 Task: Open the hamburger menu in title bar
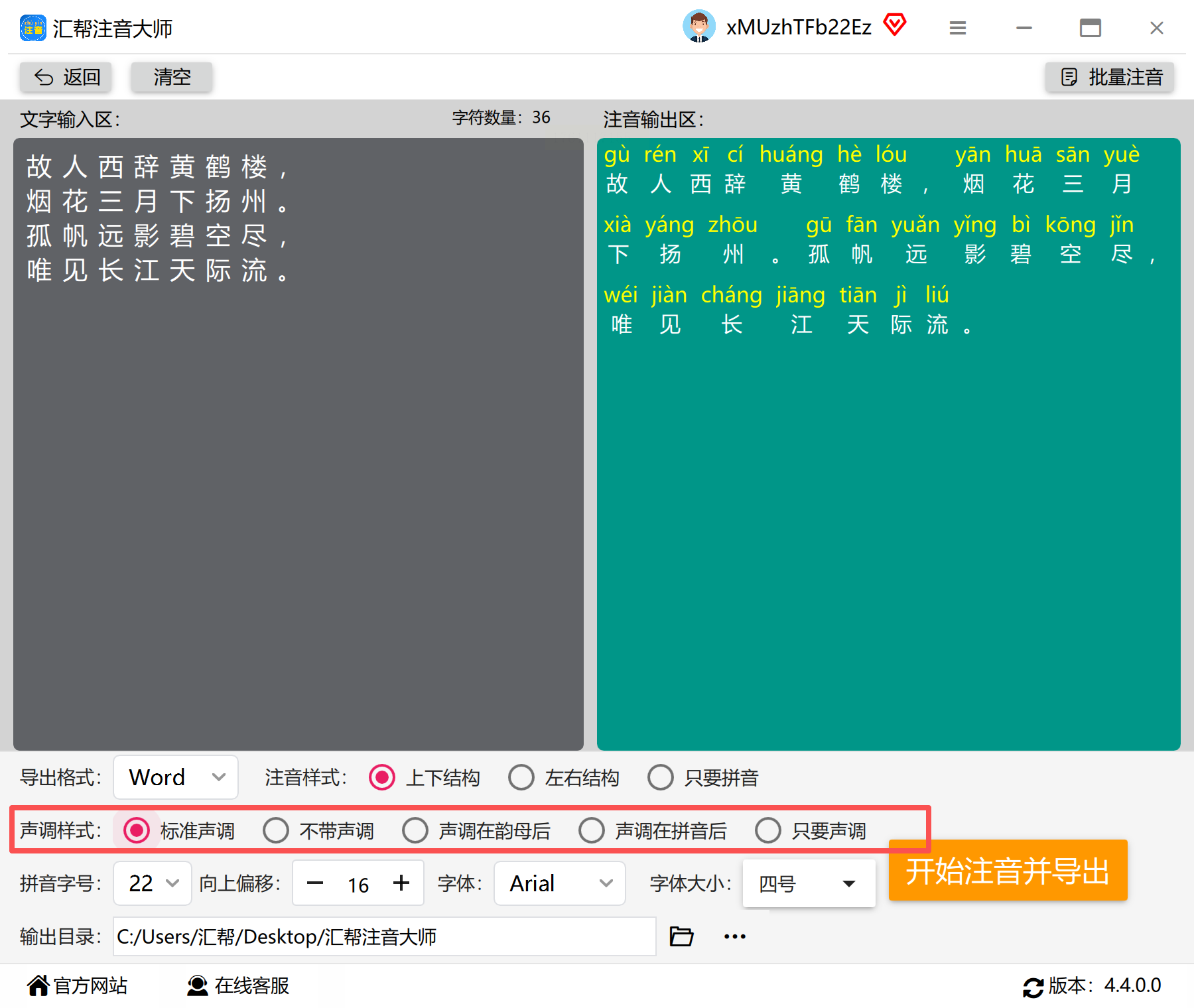(x=957, y=28)
